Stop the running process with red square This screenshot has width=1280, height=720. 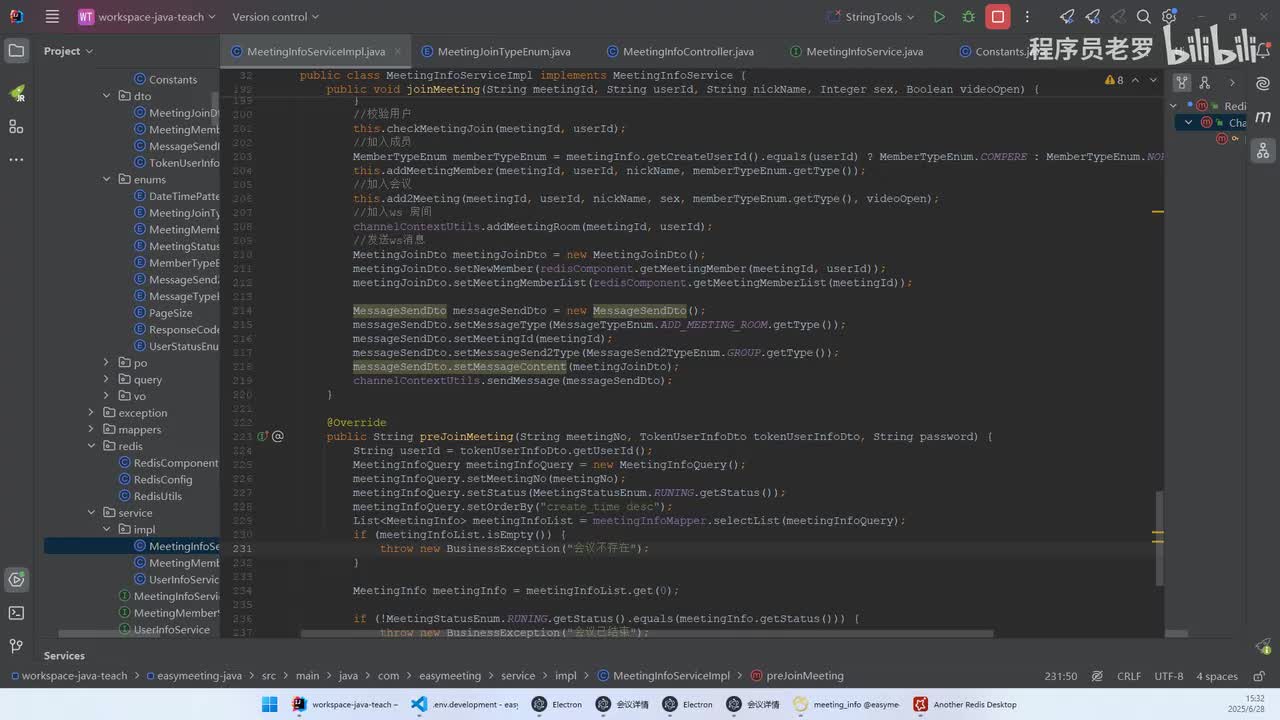click(x=997, y=17)
